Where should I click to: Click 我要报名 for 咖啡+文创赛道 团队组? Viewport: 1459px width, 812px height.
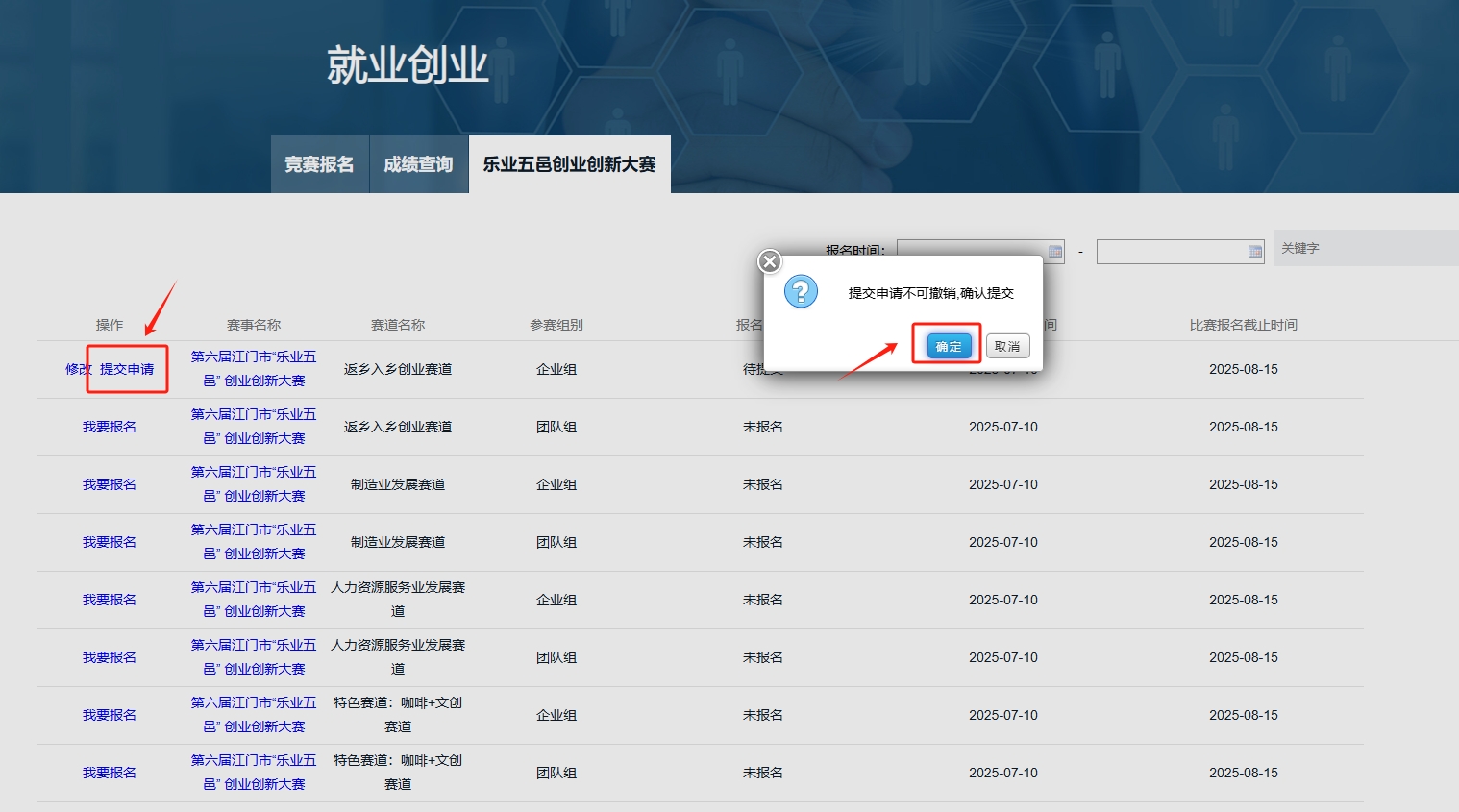point(110,773)
